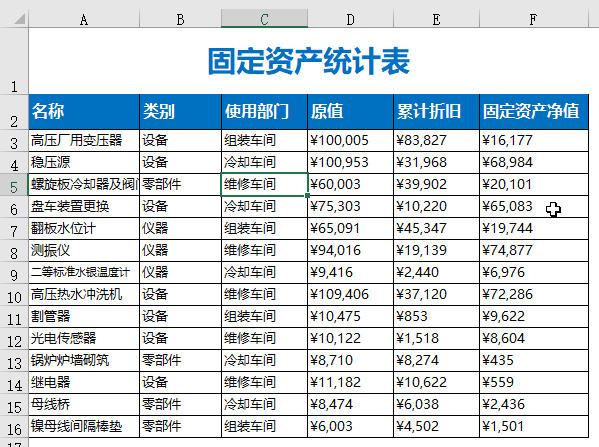Select column C header

(x=264, y=19)
